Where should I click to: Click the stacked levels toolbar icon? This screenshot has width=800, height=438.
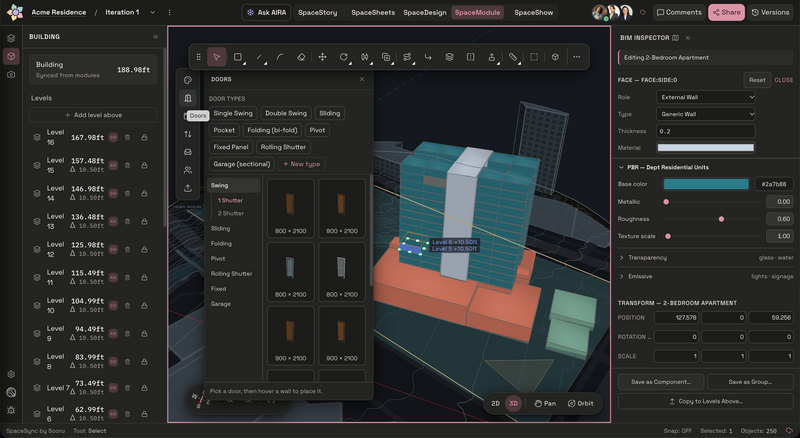pos(449,57)
